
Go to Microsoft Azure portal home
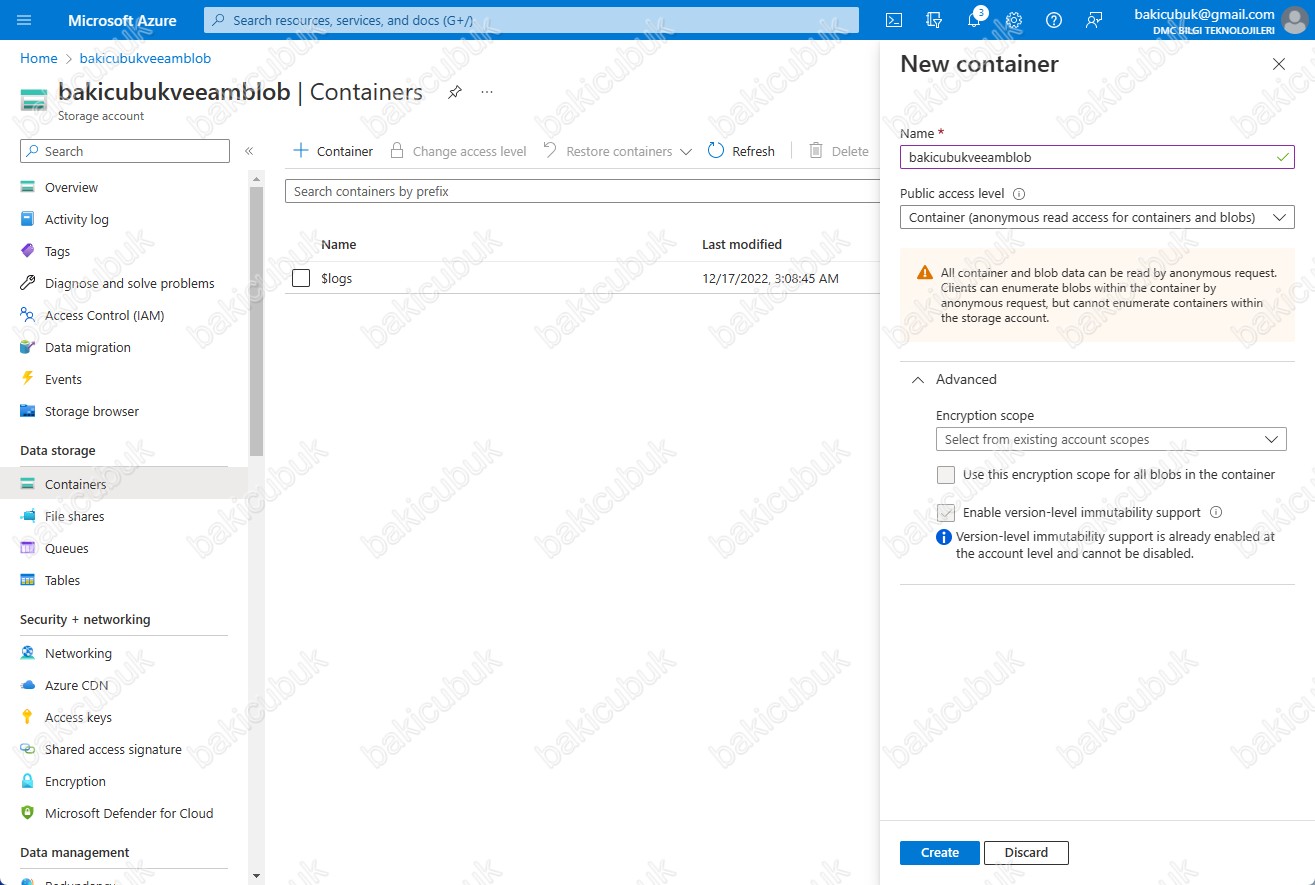[x=122, y=20]
